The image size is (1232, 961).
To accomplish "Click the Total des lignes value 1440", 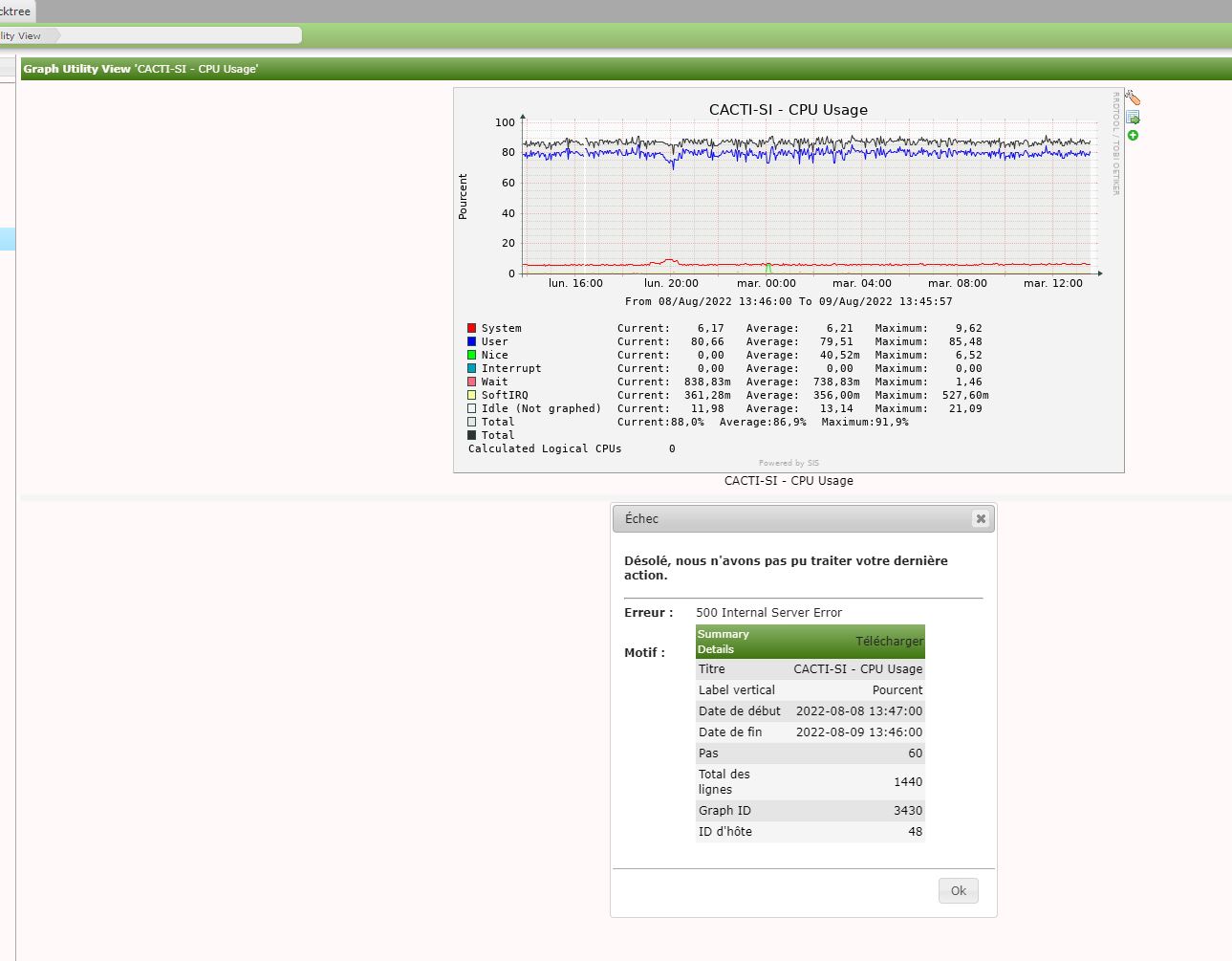I will pyautogui.click(x=908, y=782).
